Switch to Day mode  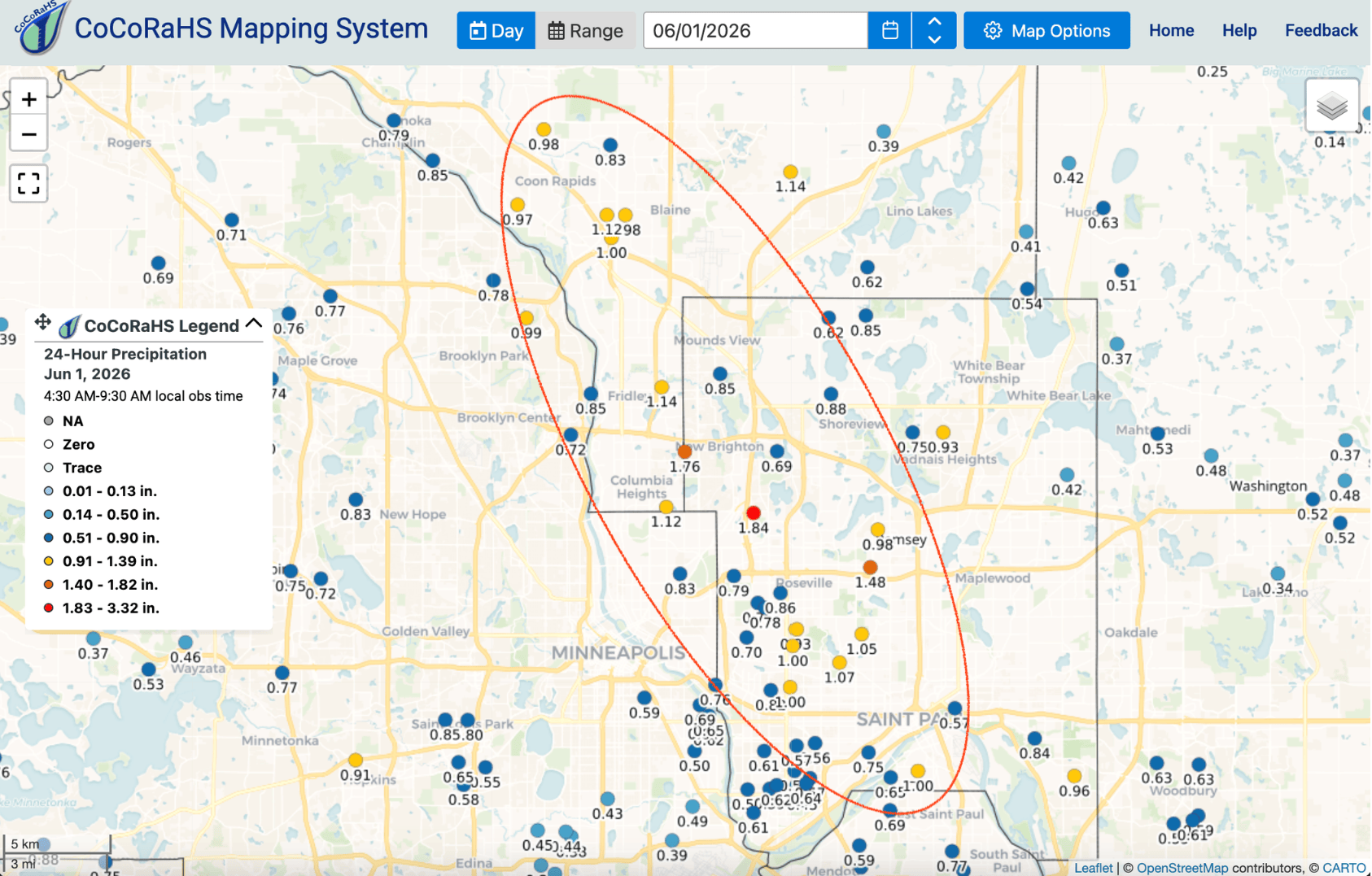pyautogui.click(x=496, y=31)
